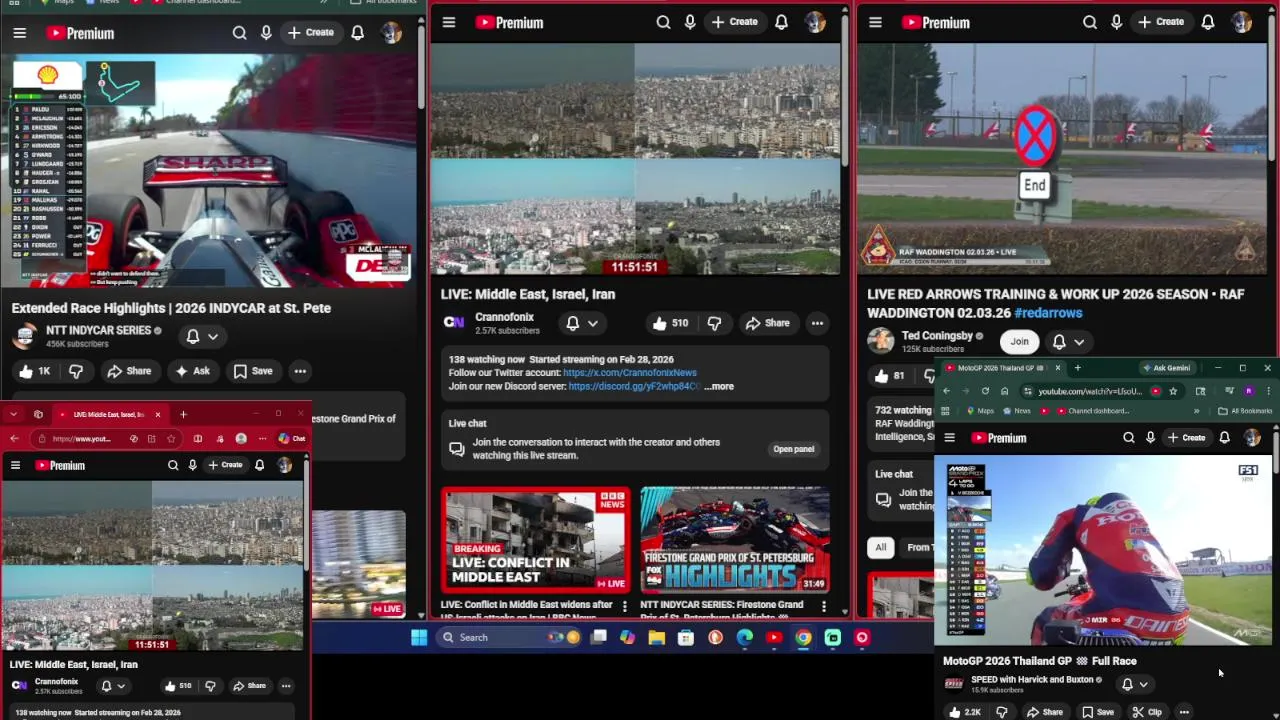
Task: Click the account avatar in the Red Arrows window
Action: coord(1242,22)
